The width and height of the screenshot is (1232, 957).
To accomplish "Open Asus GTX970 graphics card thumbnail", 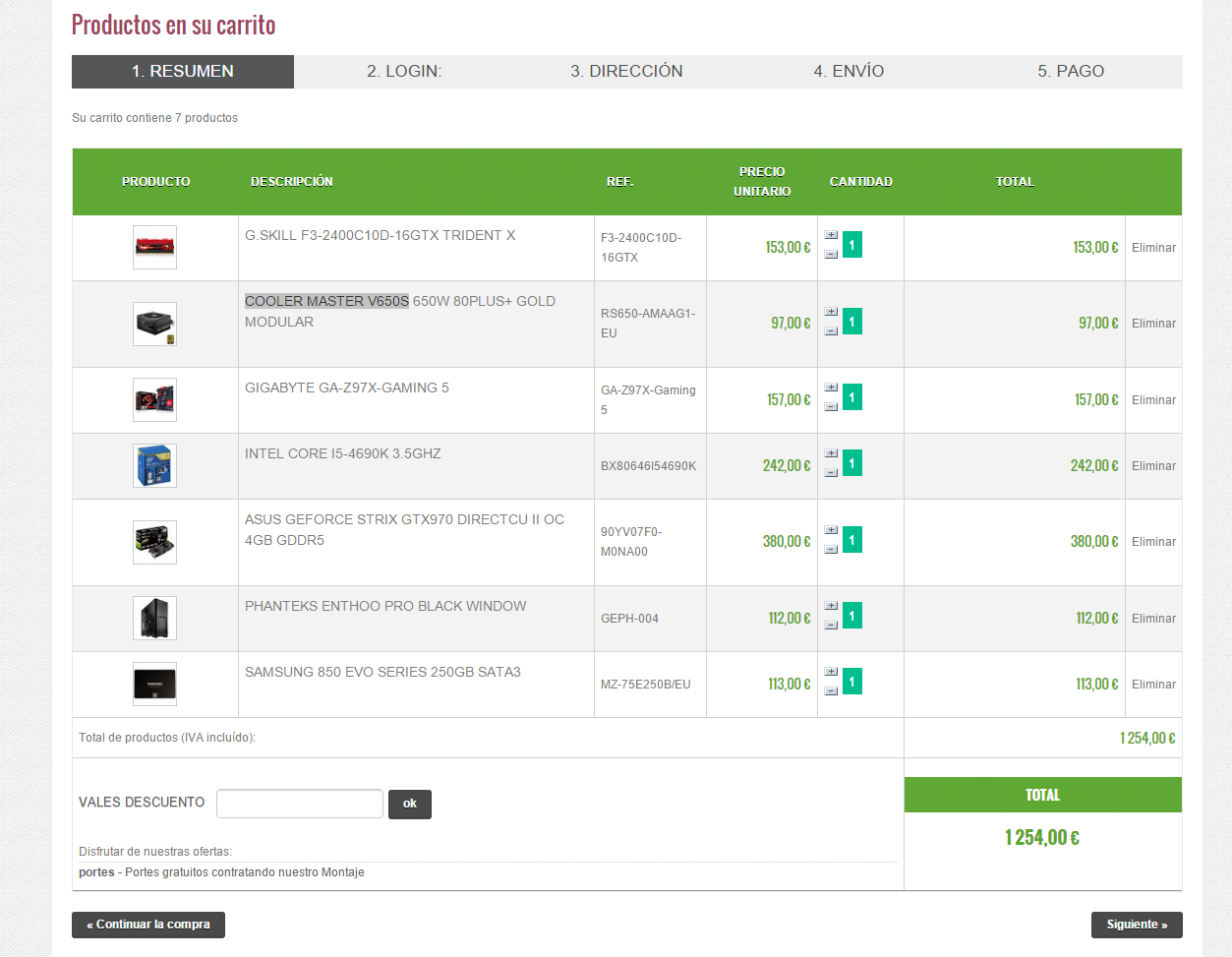I will click(154, 542).
